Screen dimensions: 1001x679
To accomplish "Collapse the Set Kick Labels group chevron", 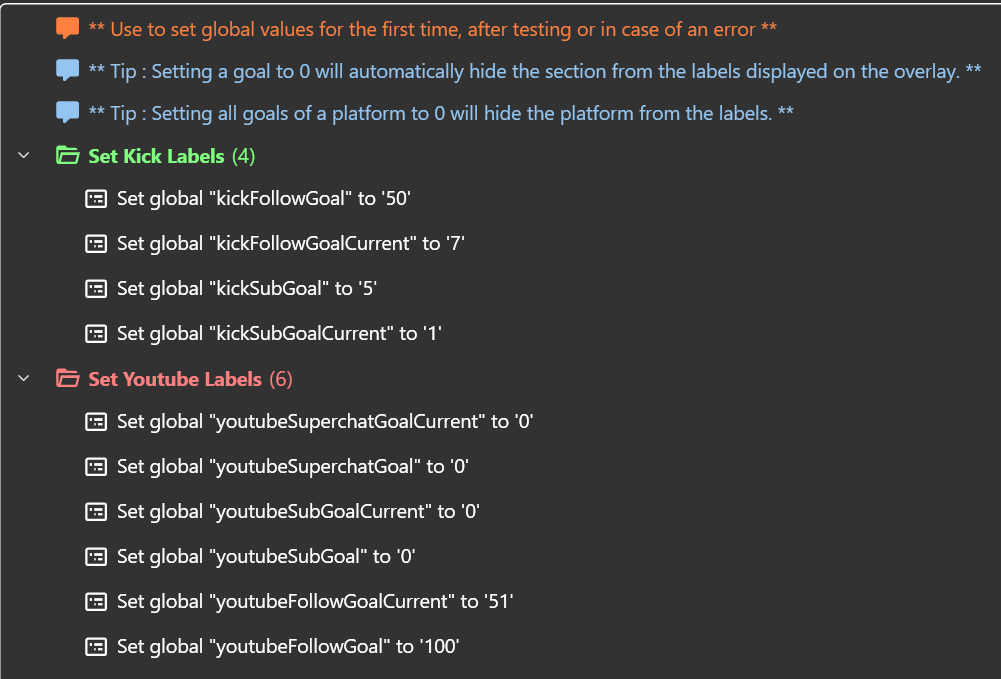I will point(24,156).
